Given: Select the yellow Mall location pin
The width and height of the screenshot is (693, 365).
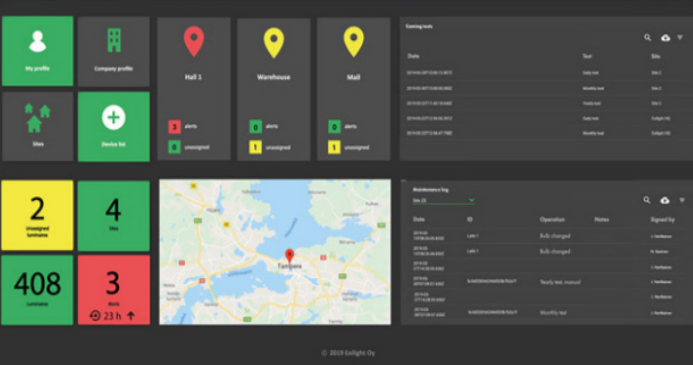Looking at the screenshot, I should [x=354, y=42].
